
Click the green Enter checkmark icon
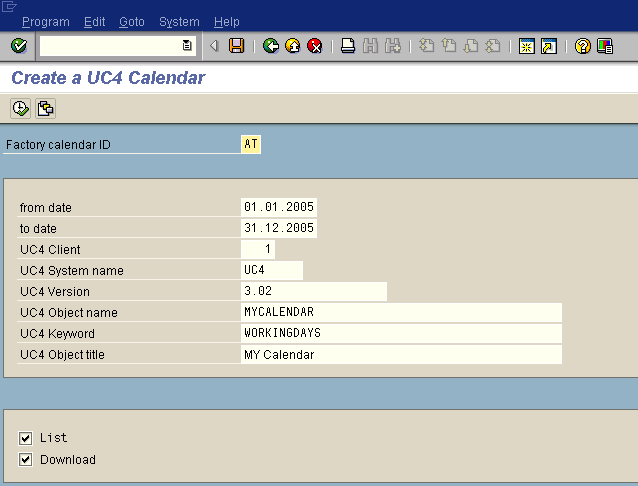pos(18,46)
